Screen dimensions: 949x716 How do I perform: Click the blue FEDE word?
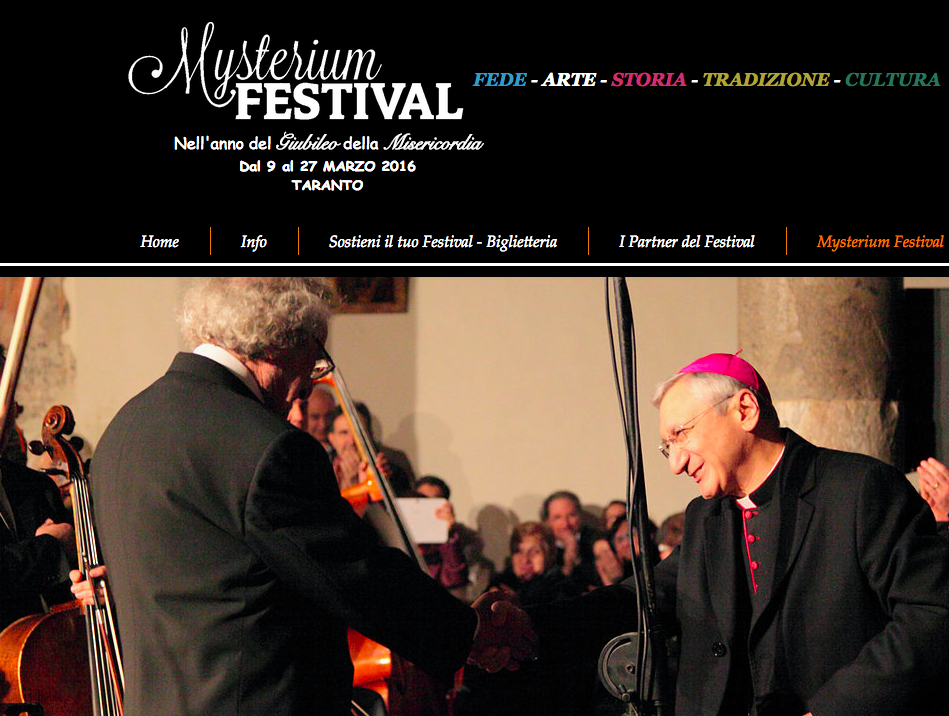click(x=500, y=79)
